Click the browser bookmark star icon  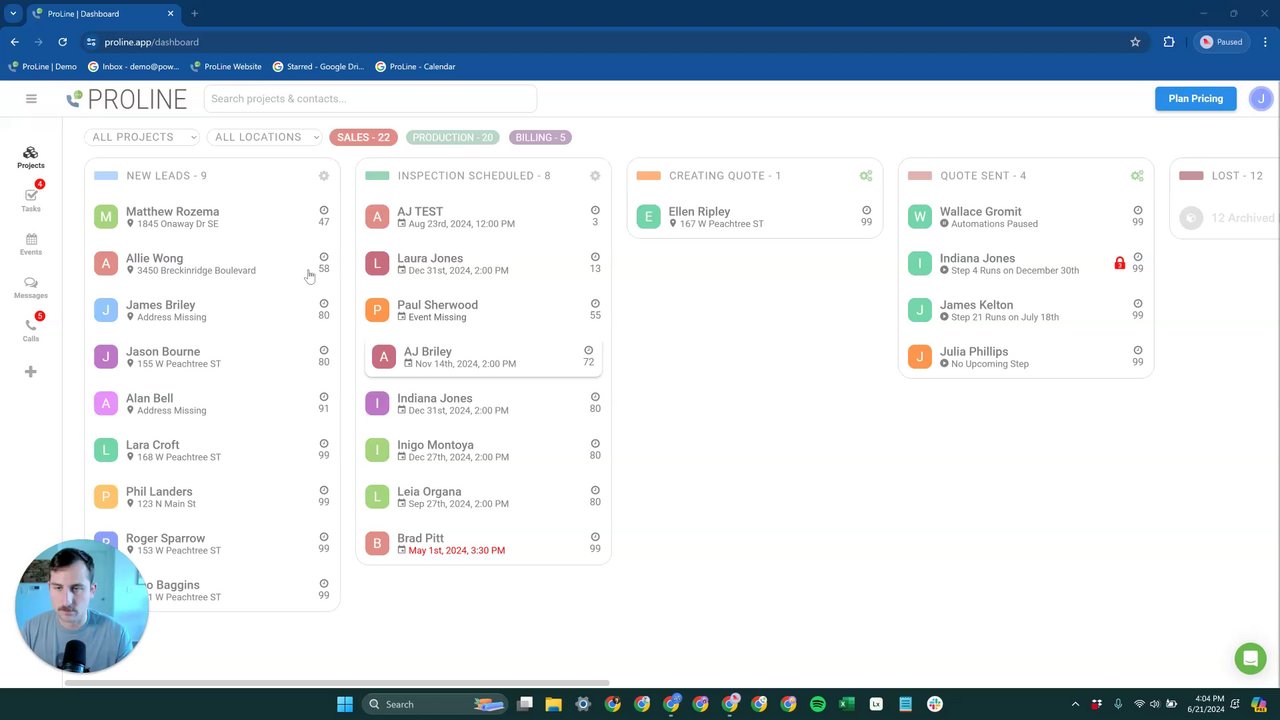click(1135, 42)
